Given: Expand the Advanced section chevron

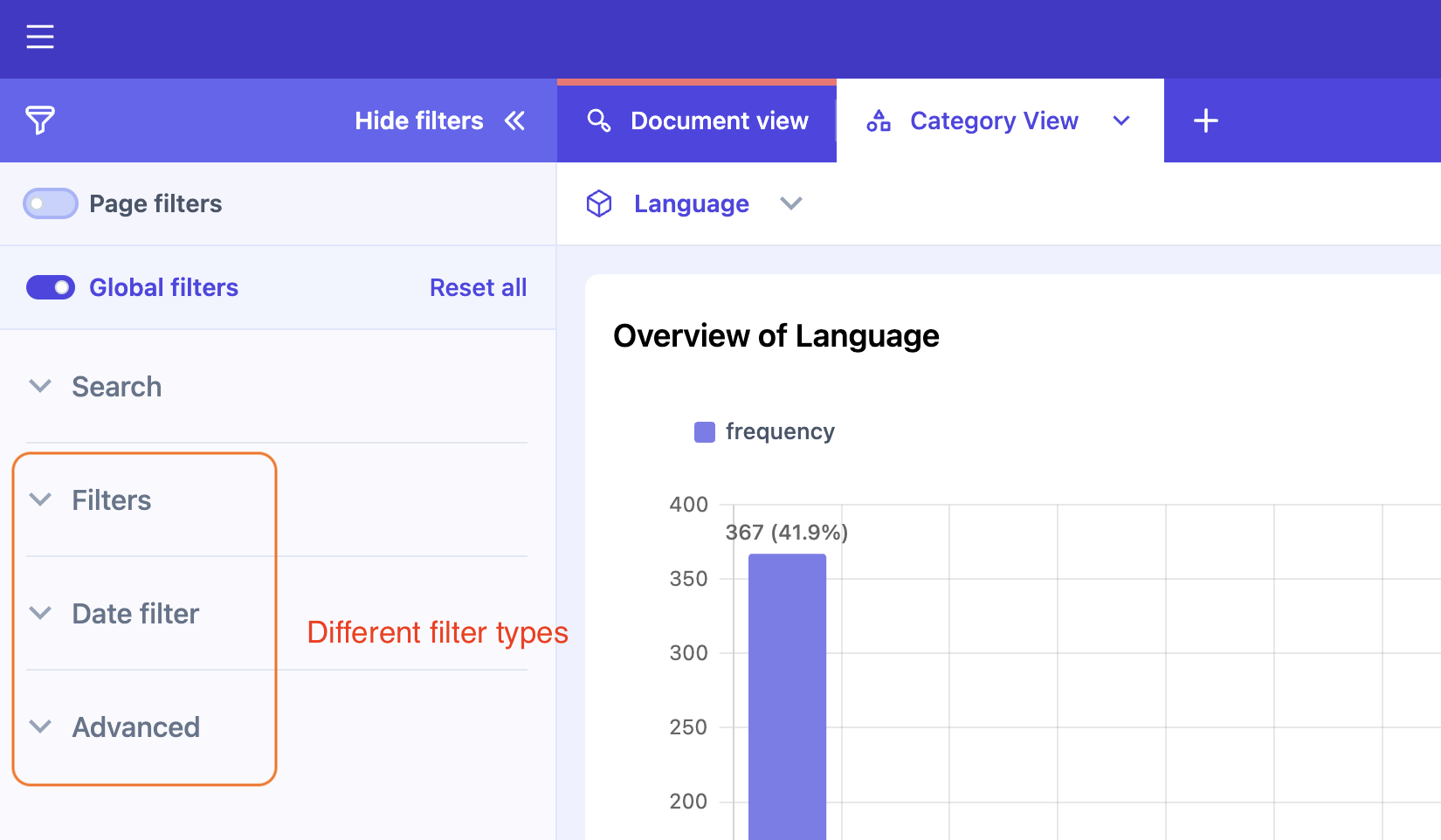Looking at the screenshot, I should [40, 726].
